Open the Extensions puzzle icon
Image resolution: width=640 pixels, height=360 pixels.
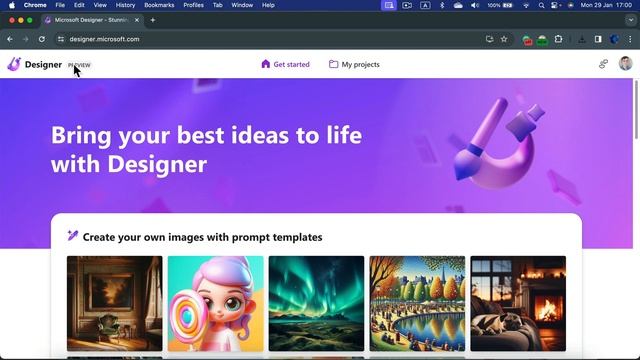pos(558,39)
